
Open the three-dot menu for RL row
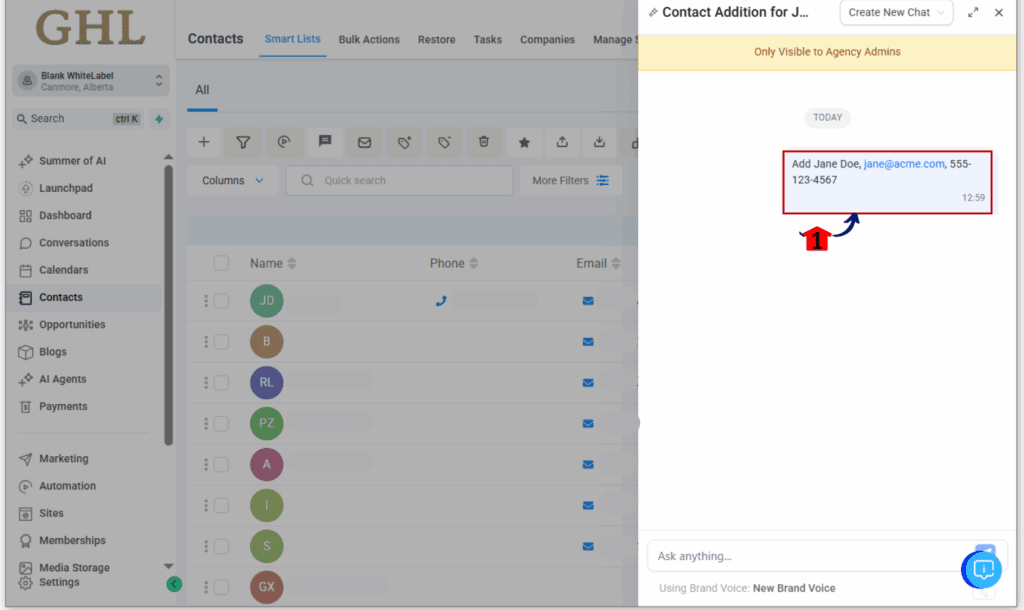click(206, 383)
